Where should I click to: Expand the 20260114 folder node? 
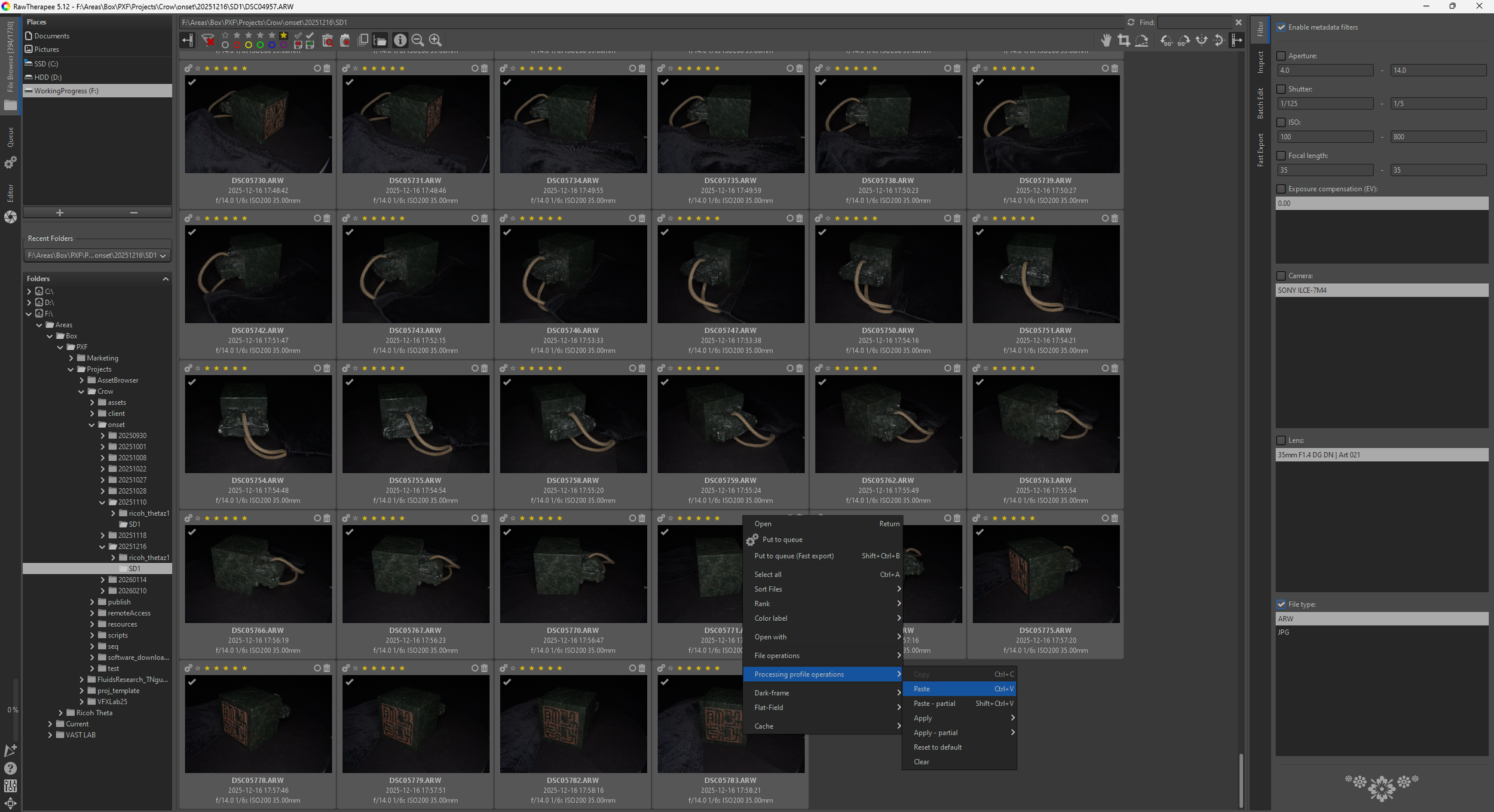(x=103, y=580)
